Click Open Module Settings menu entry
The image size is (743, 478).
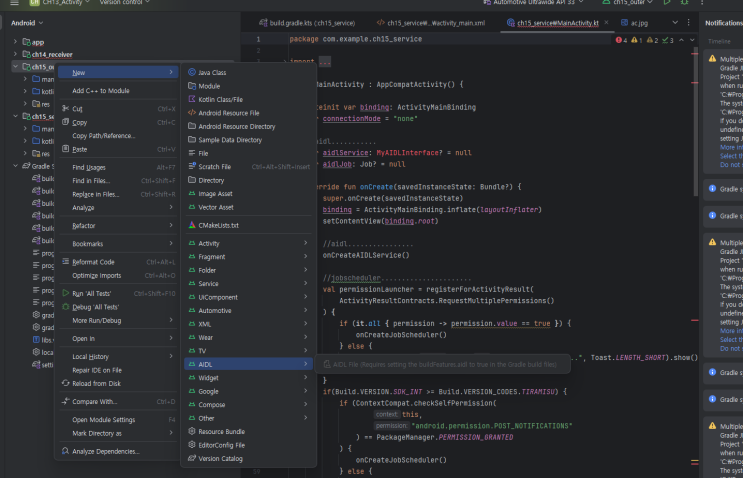point(103,419)
